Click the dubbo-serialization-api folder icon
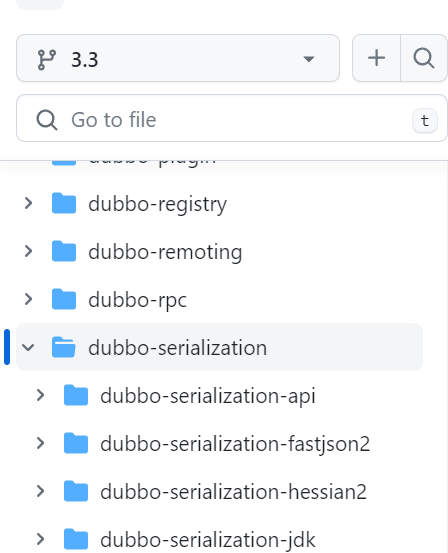The width and height of the screenshot is (448, 553). pos(76,395)
